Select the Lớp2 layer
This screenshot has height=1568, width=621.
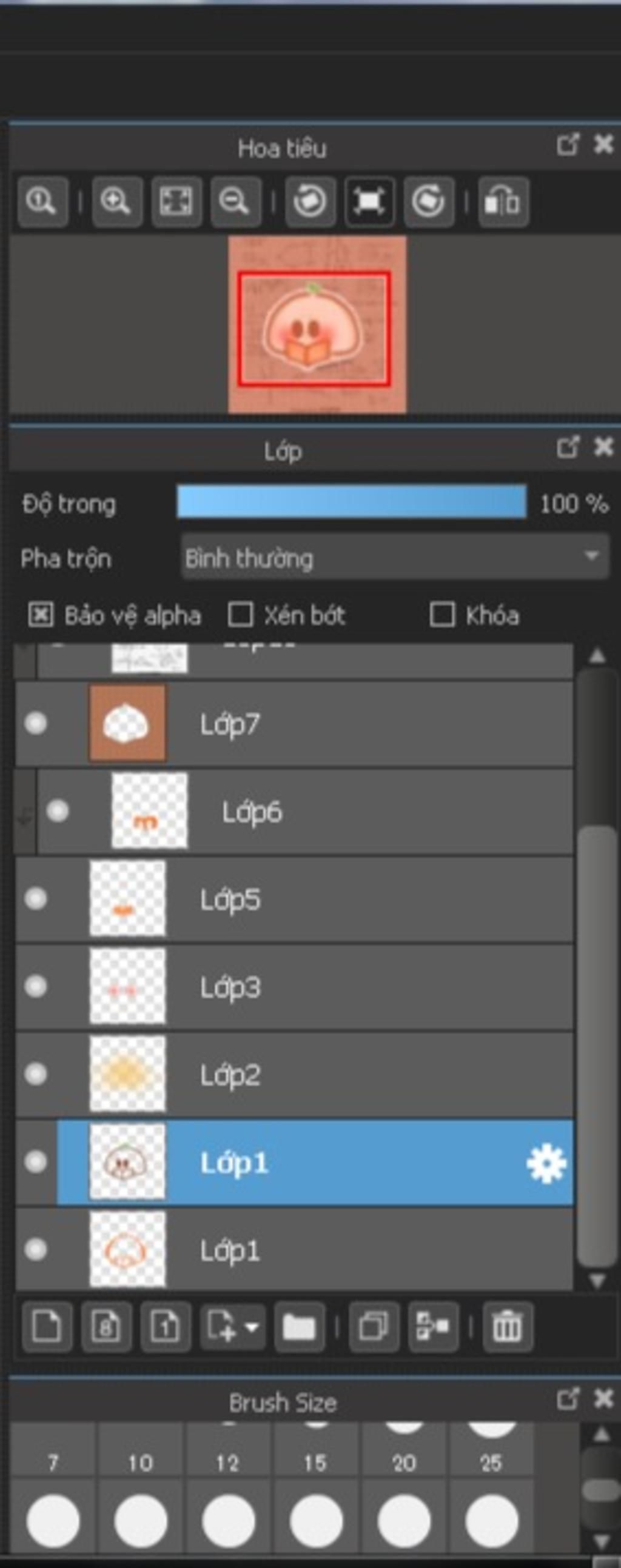[294, 1075]
